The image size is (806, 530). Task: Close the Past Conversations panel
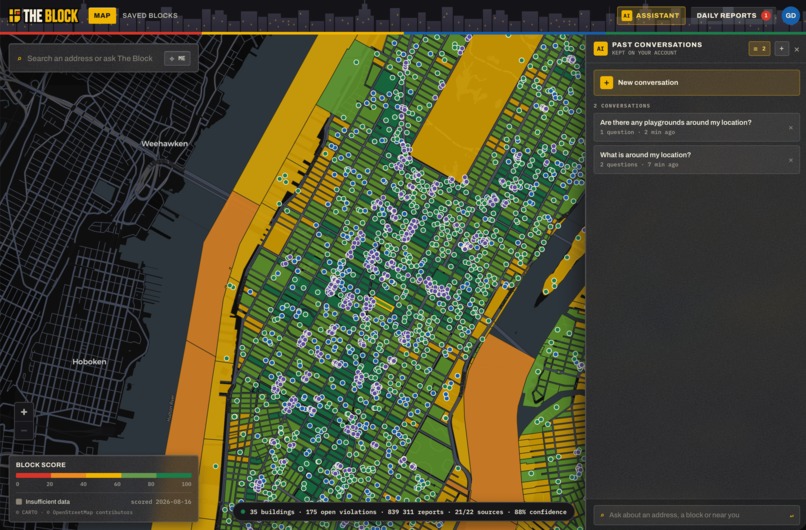(x=797, y=49)
